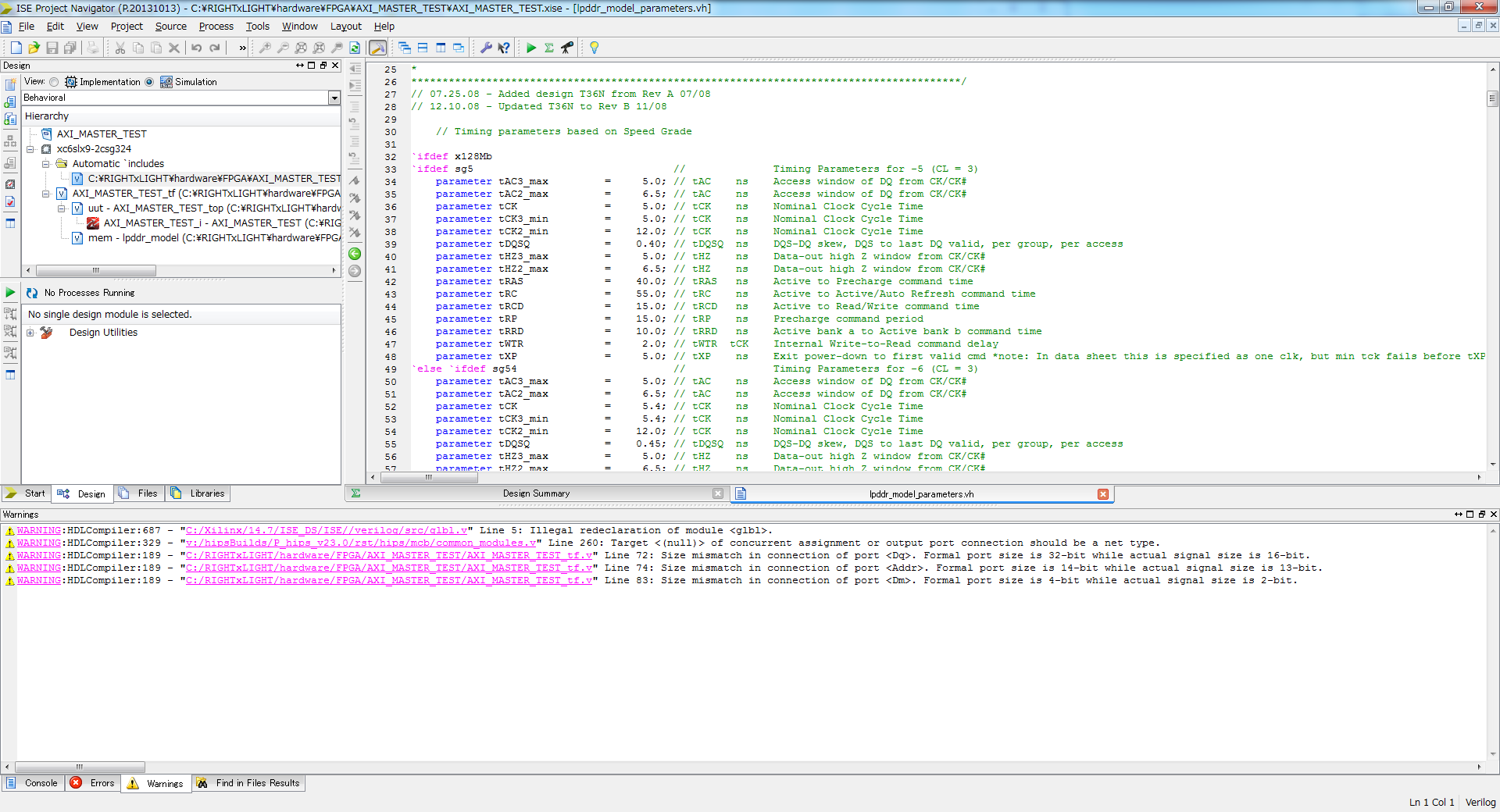Click the New Source icon in Design sidebar

[10, 84]
